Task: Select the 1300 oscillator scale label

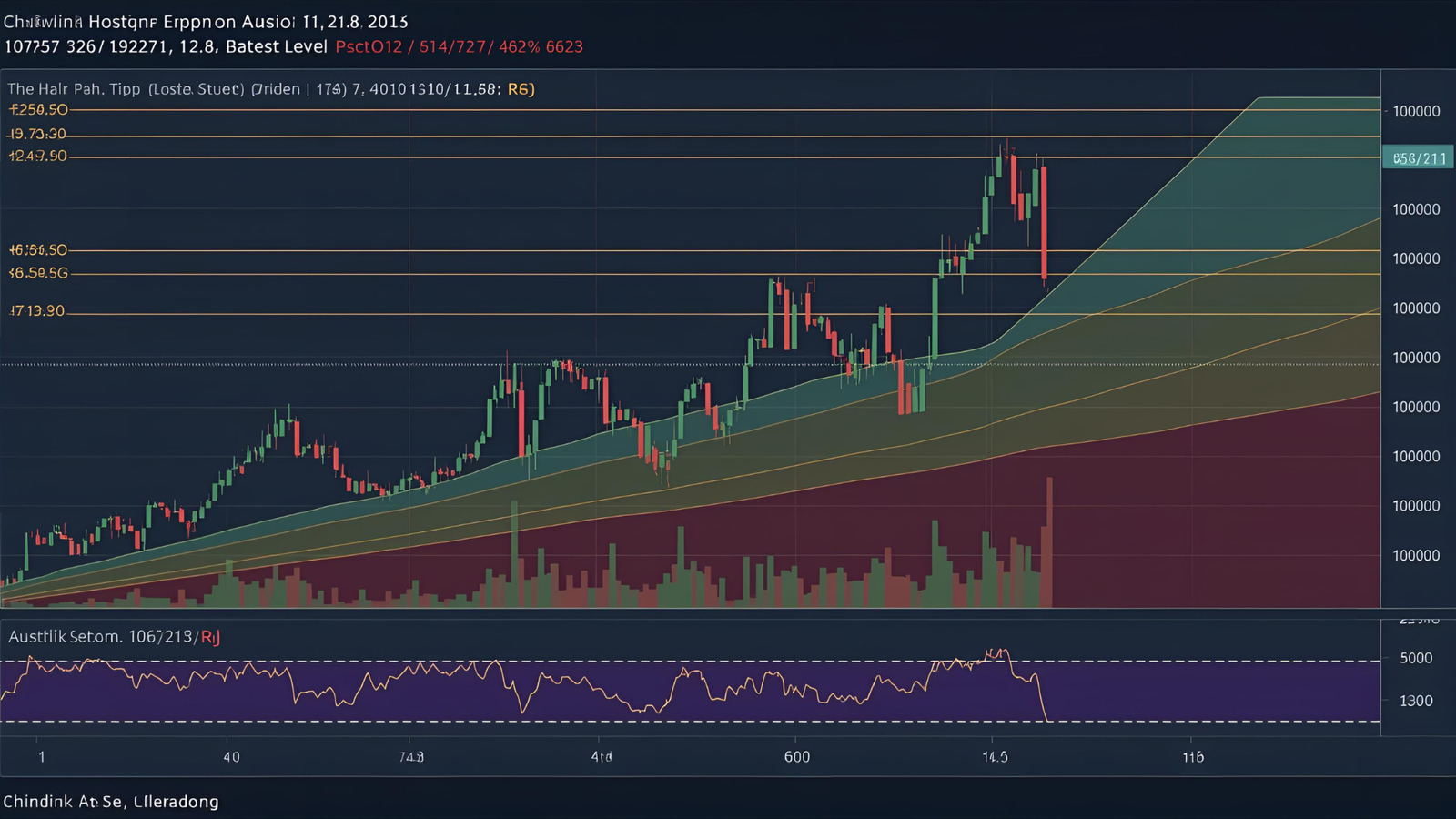Action: [1415, 701]
